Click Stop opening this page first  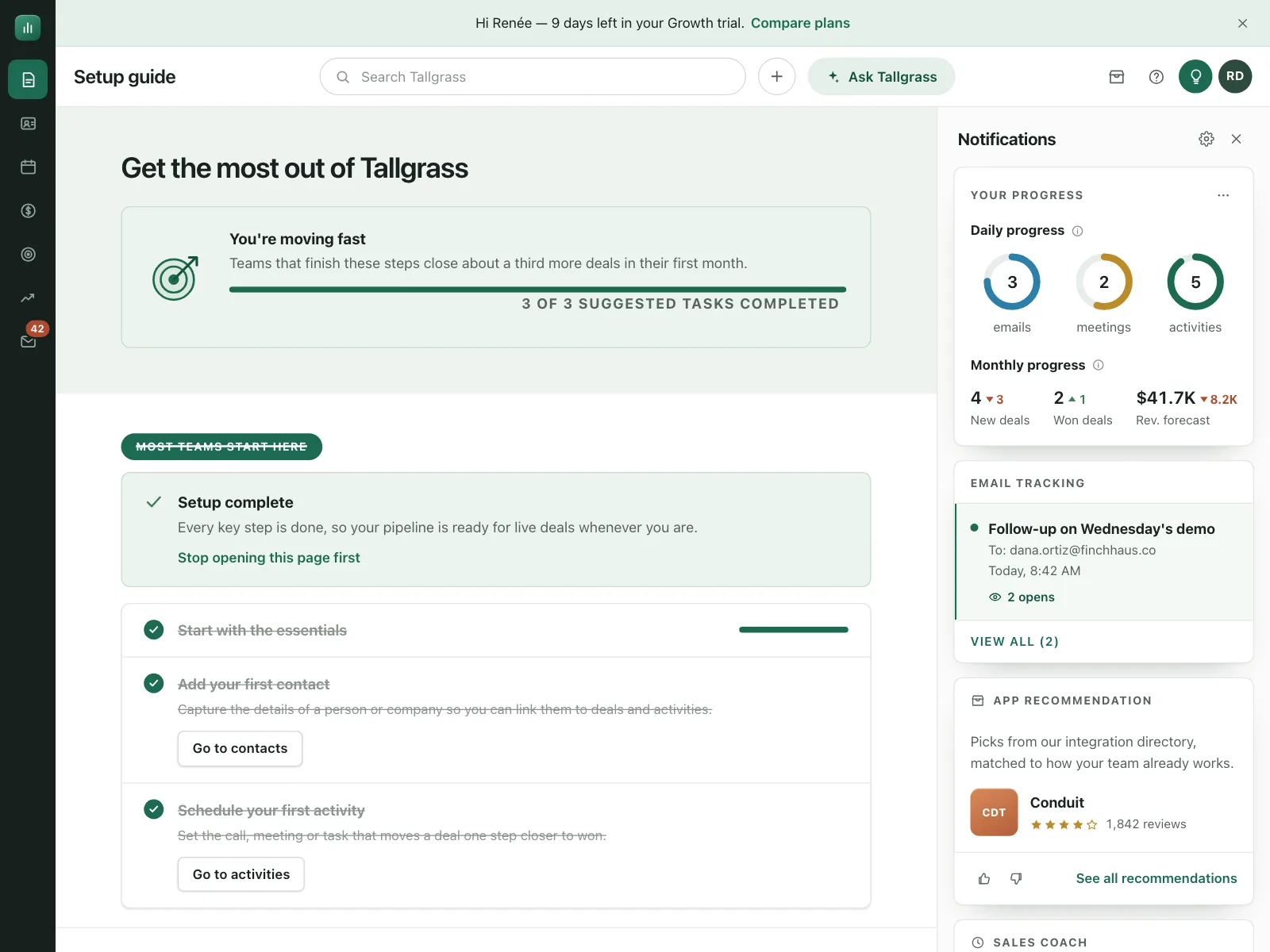269,558
